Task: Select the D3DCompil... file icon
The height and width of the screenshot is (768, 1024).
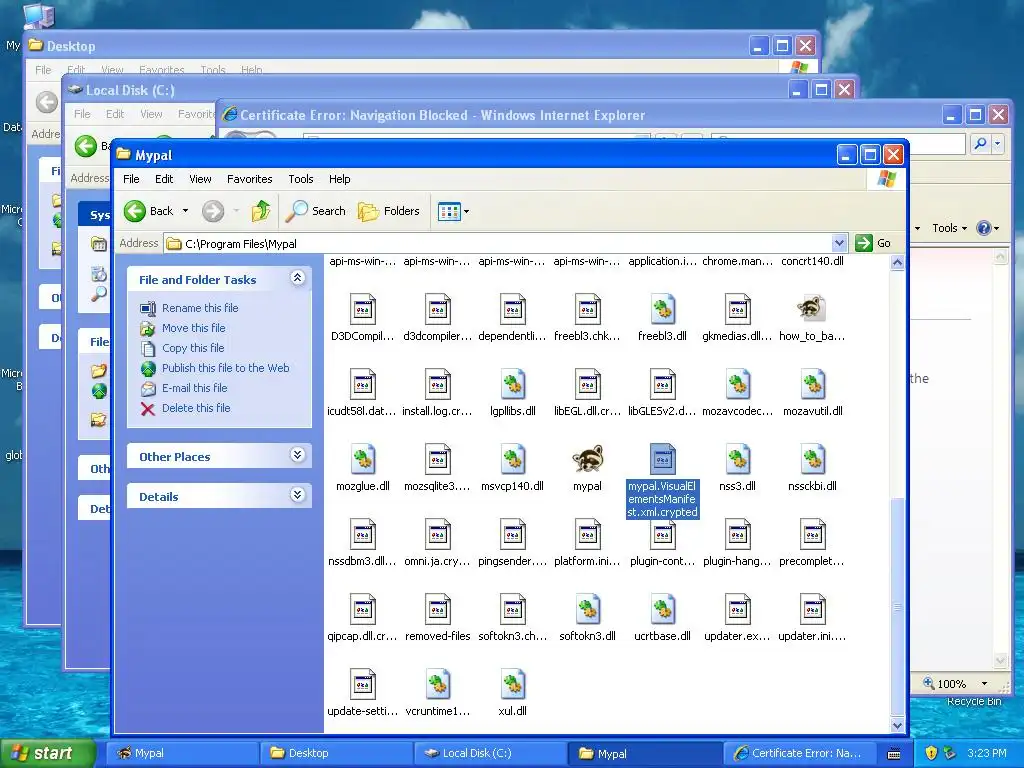Action: click(x=362, y=309)
